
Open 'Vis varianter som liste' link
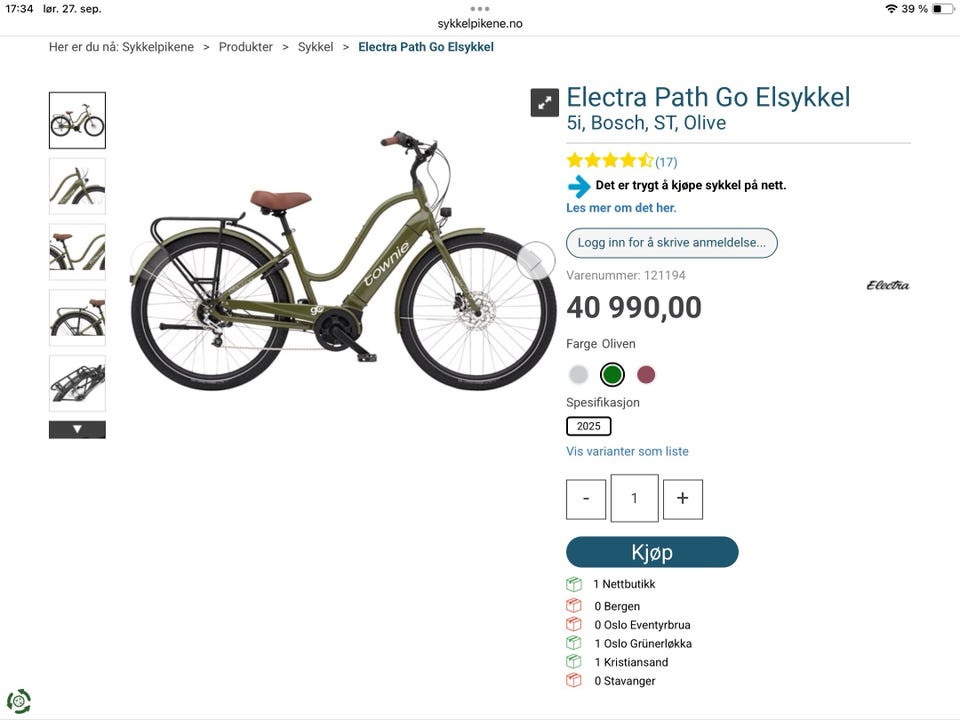(627, 452)
